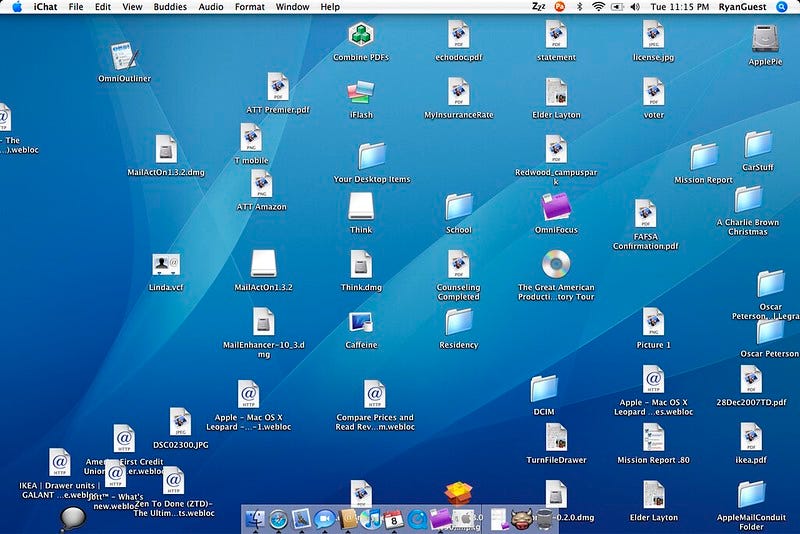Image resolution: width=800 pixels, height=534 pixels.
Task: Select the Think mounted disk icon
Action: [361, 207]
